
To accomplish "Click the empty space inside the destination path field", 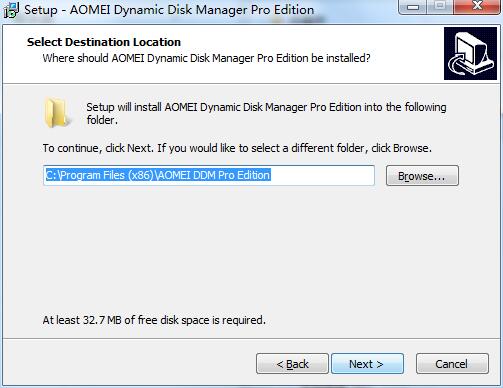I will pyautogui.click(x=322, y=175).
